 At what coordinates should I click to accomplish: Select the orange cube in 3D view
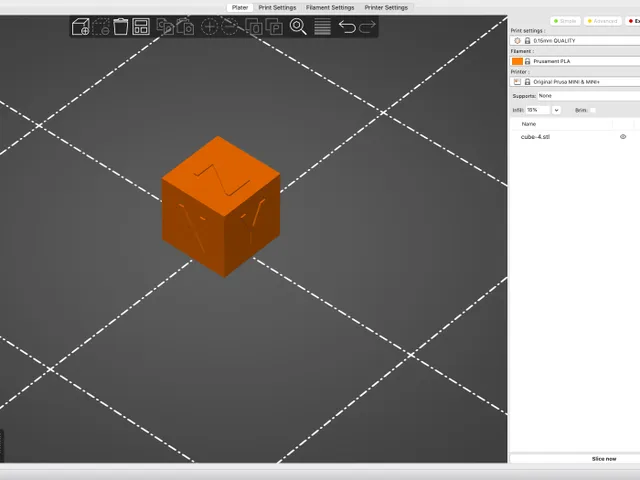point(221,207)
